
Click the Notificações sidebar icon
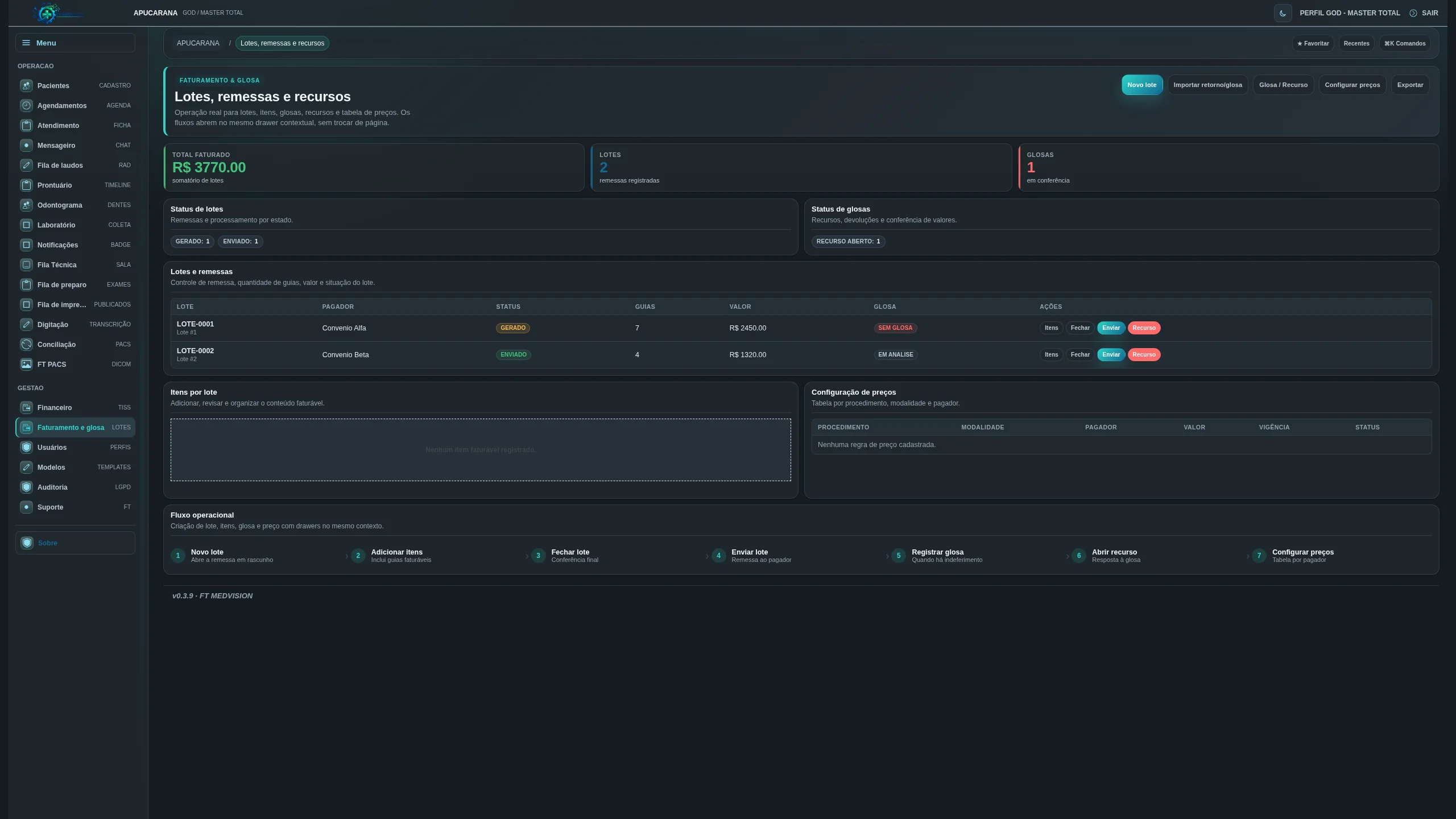coord(26,245)
